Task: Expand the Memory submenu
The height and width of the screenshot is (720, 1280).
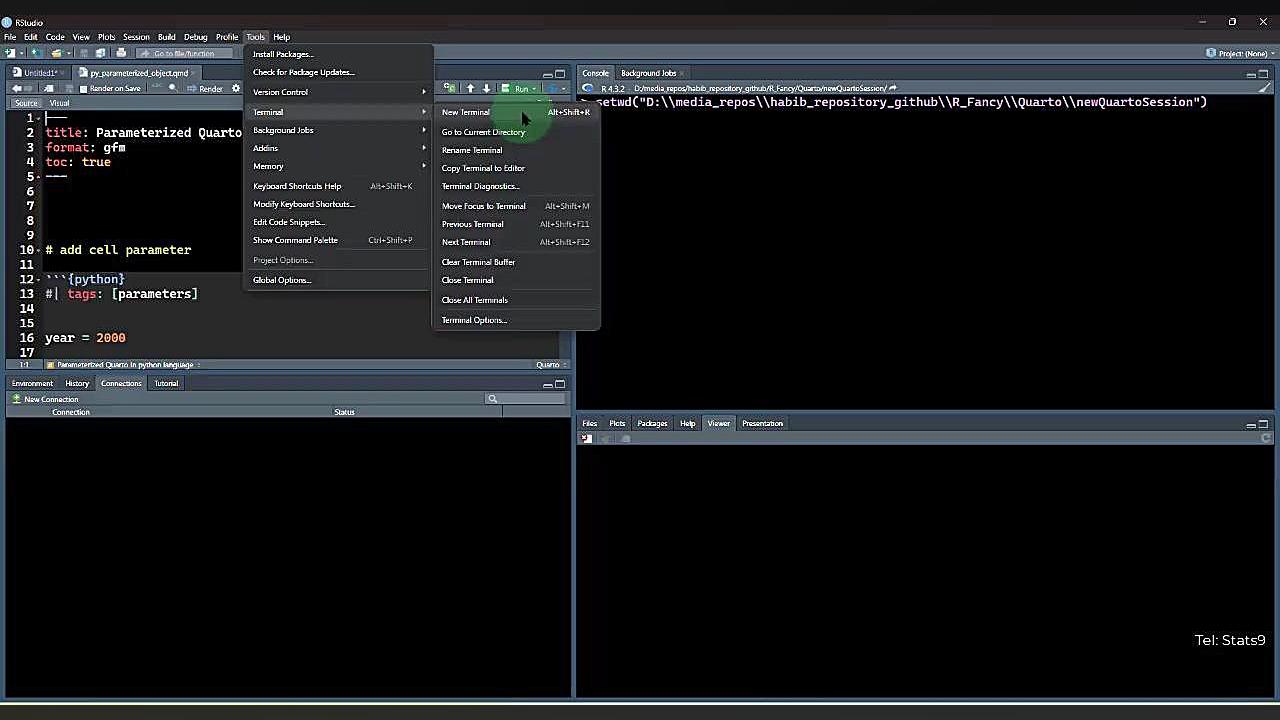Action: click(x=339, y=166)
